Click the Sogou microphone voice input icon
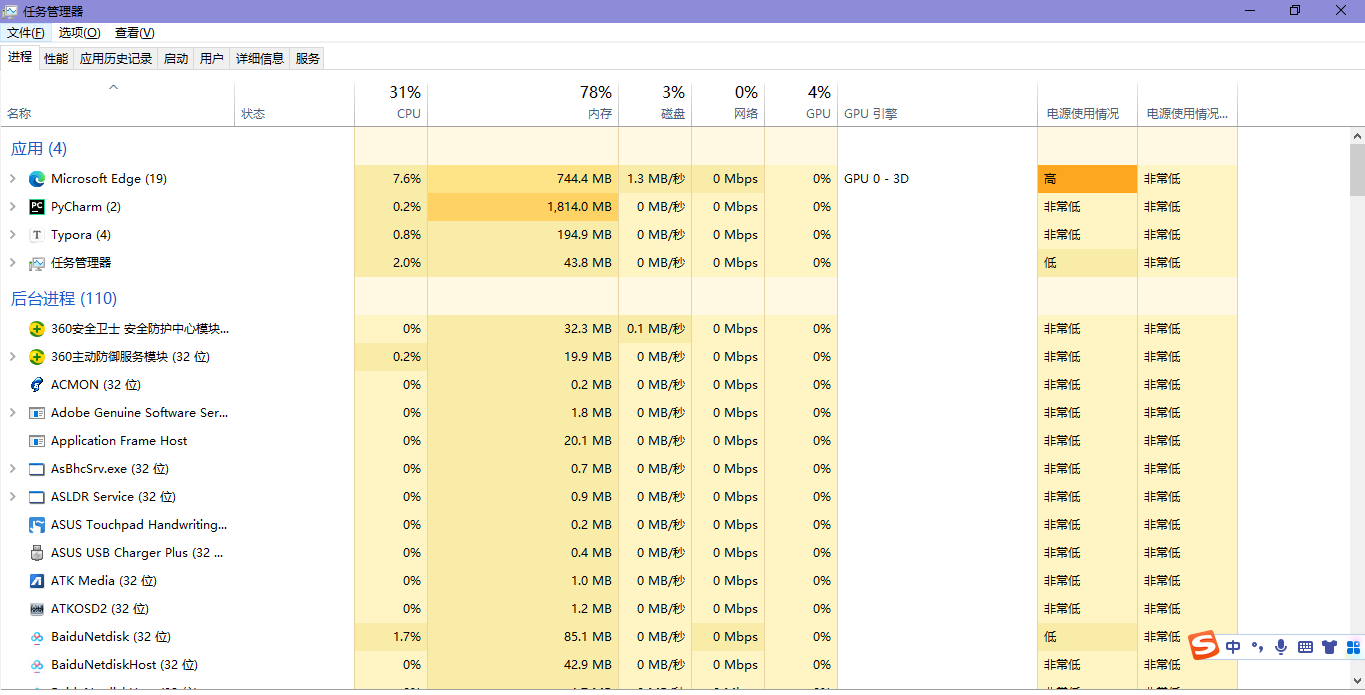This screenshot has height=695, width=1365. pos(1280,647)
